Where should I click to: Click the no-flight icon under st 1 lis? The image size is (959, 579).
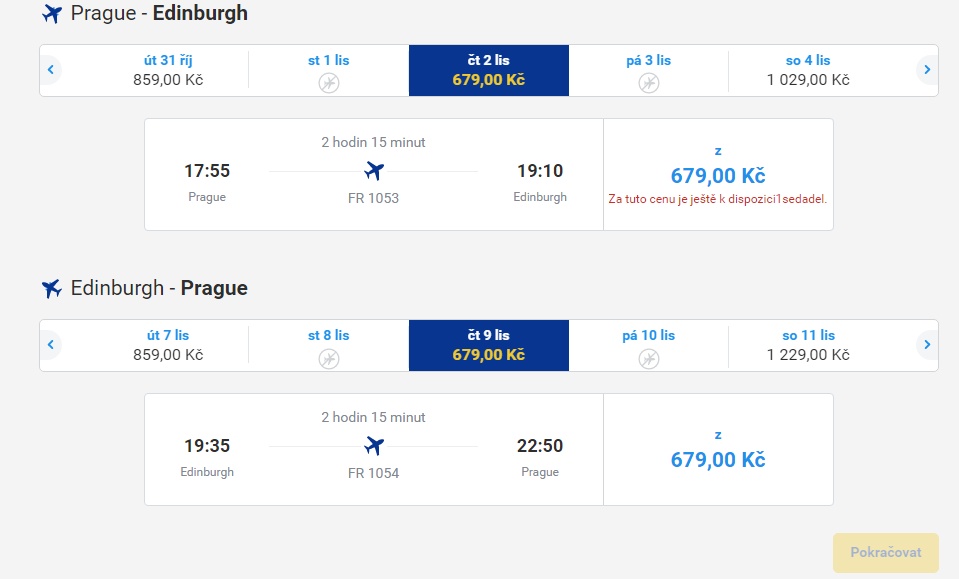[x=328, y=83]
